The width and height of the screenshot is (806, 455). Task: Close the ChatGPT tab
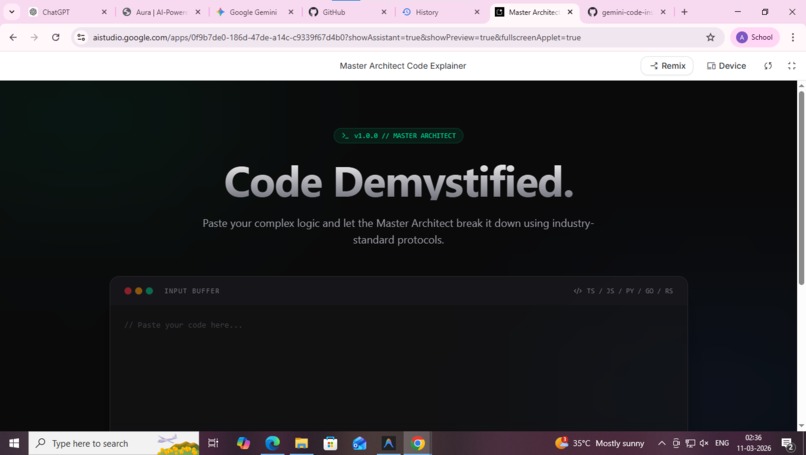point(104,12)
